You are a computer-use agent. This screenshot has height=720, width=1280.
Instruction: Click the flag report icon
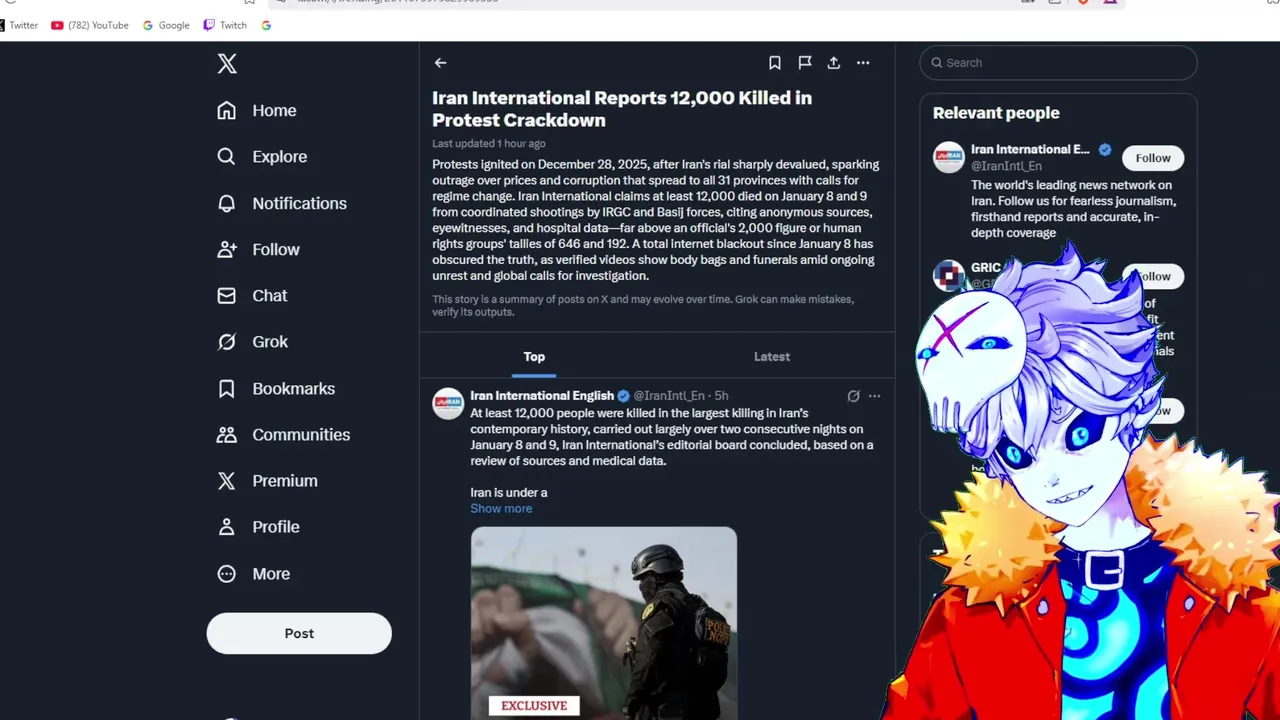coord(804,62)
